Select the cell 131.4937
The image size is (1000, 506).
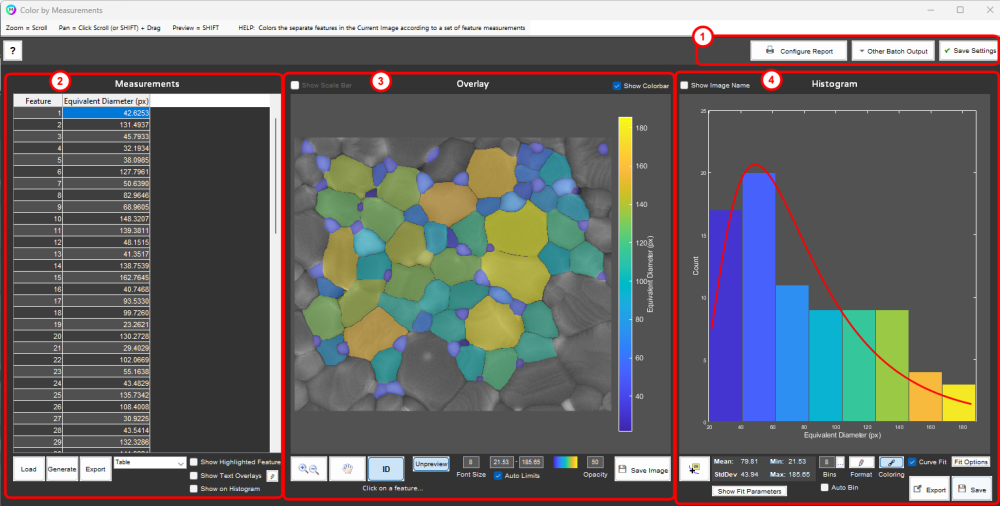107,124
